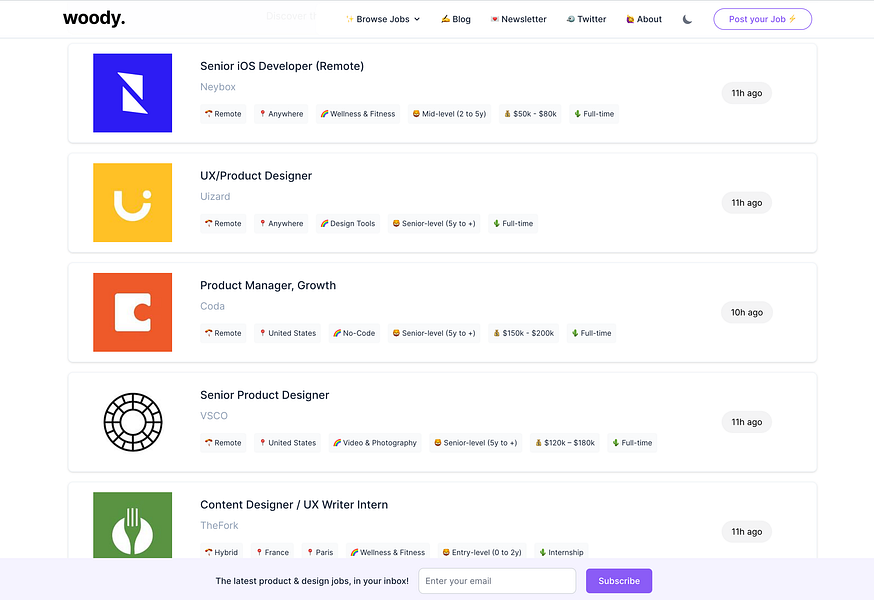Click the Subscribe button
The image size is (874, 600).
click(x=619, y=581)
